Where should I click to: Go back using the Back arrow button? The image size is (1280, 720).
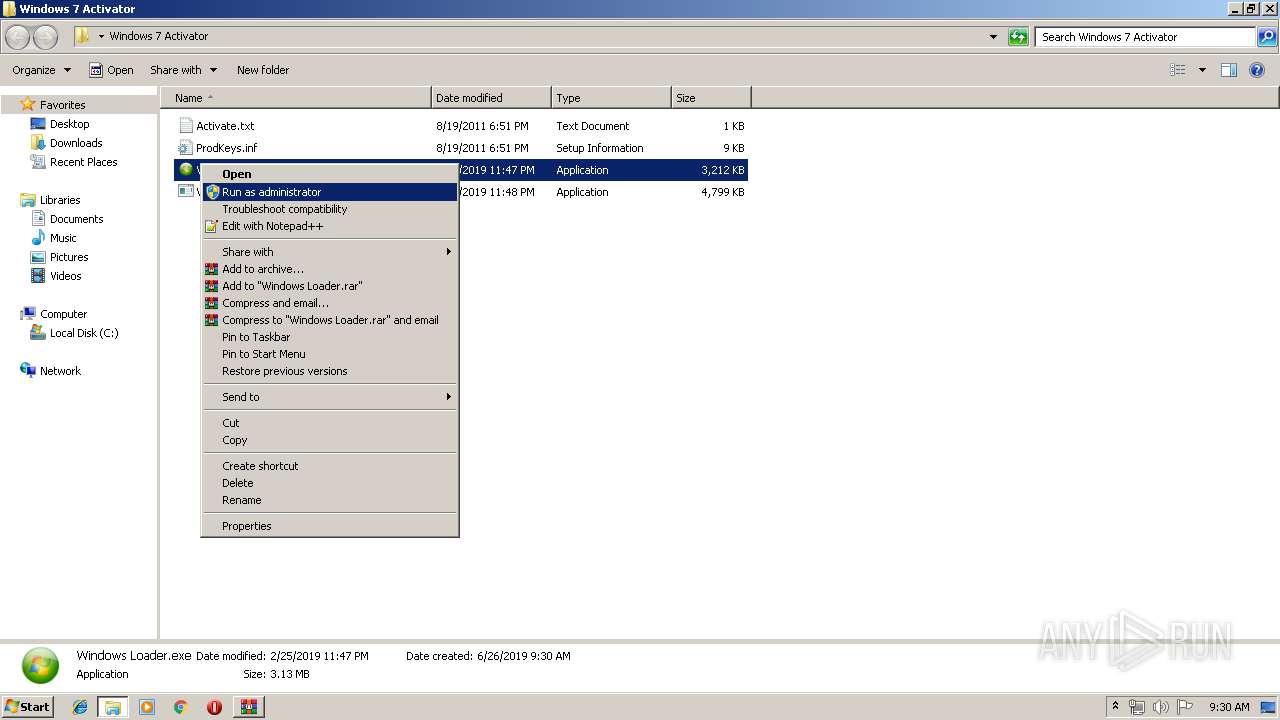pos(18,37)
